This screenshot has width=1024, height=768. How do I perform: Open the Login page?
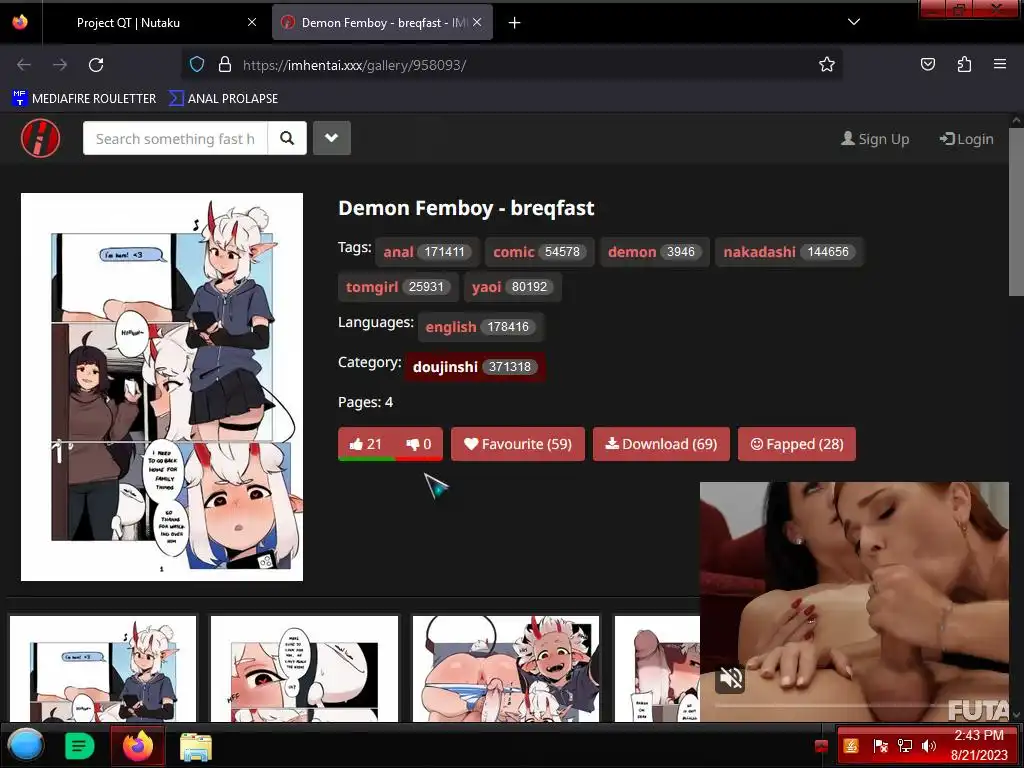coord(967,139)
